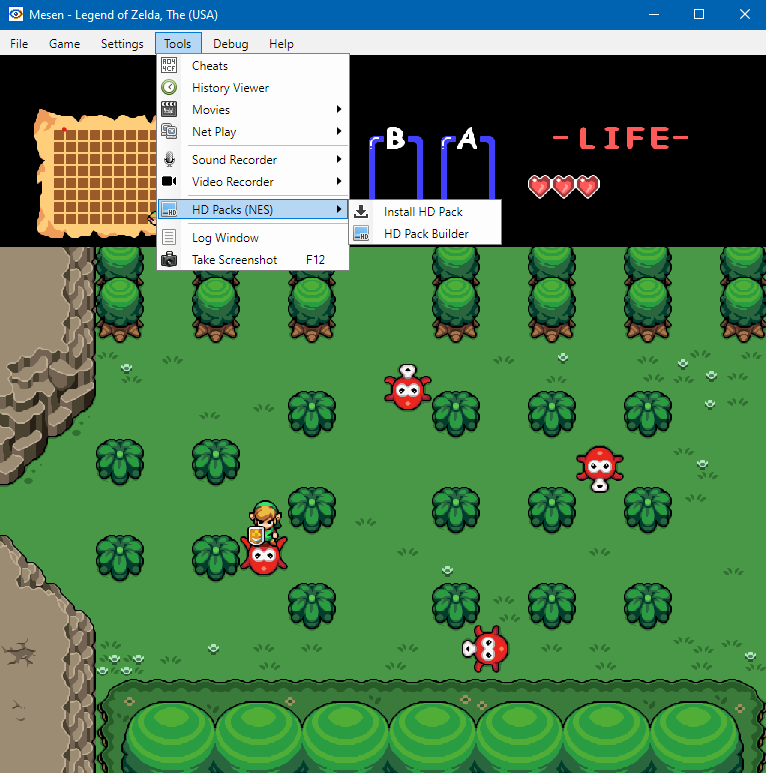The height and width of the screenshot is (773, 766).
Task: Click the Sound Recorder microphone icon
Action: click(169, 159)
